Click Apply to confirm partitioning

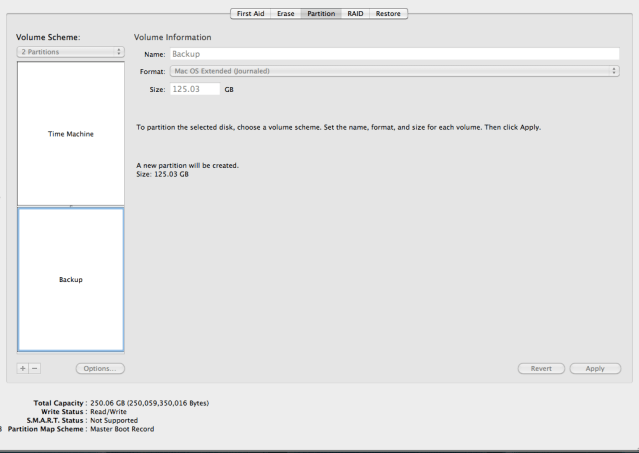pyautogui.click(x=594, y=368)
